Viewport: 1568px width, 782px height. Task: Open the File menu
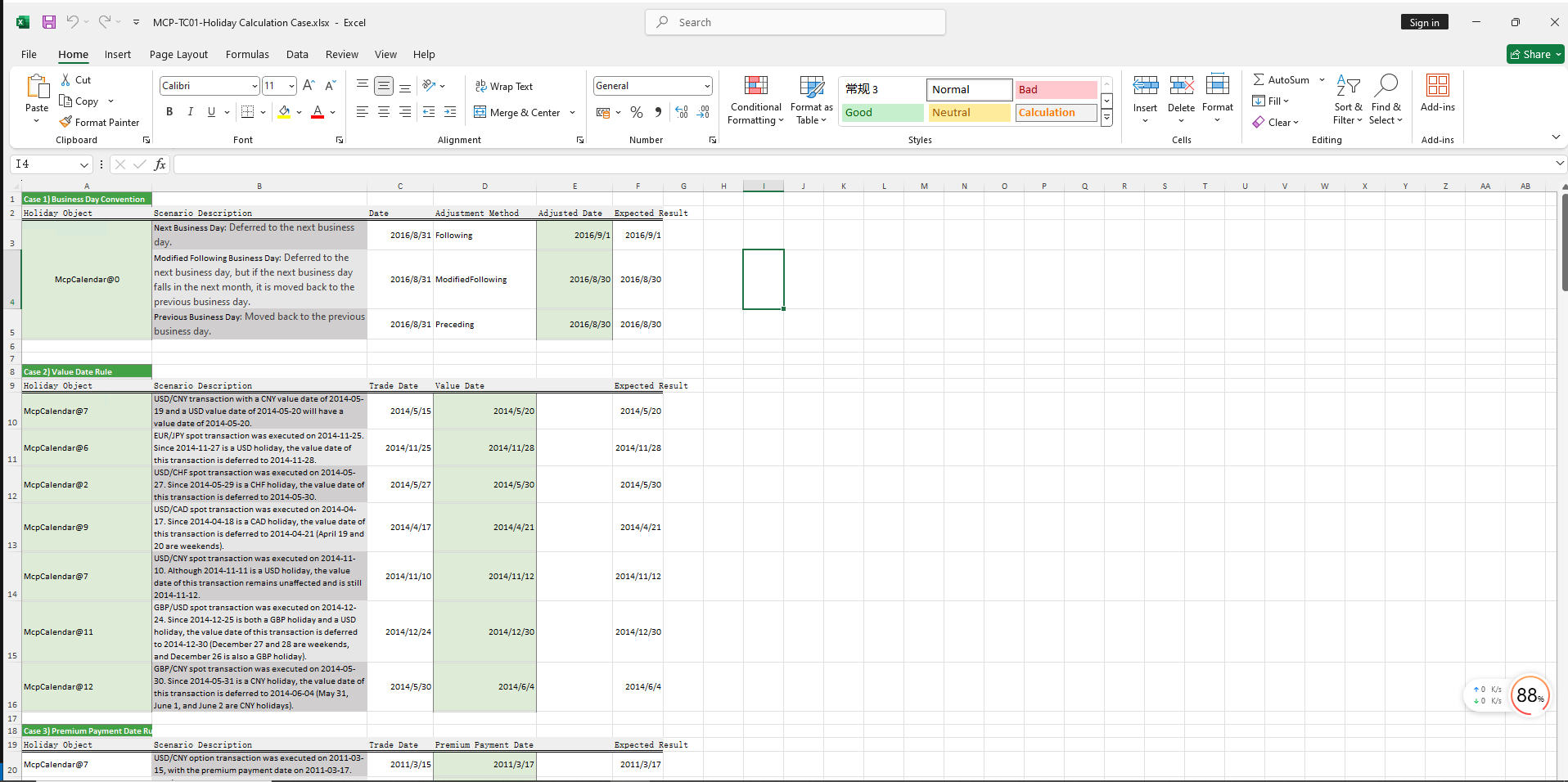29,54
